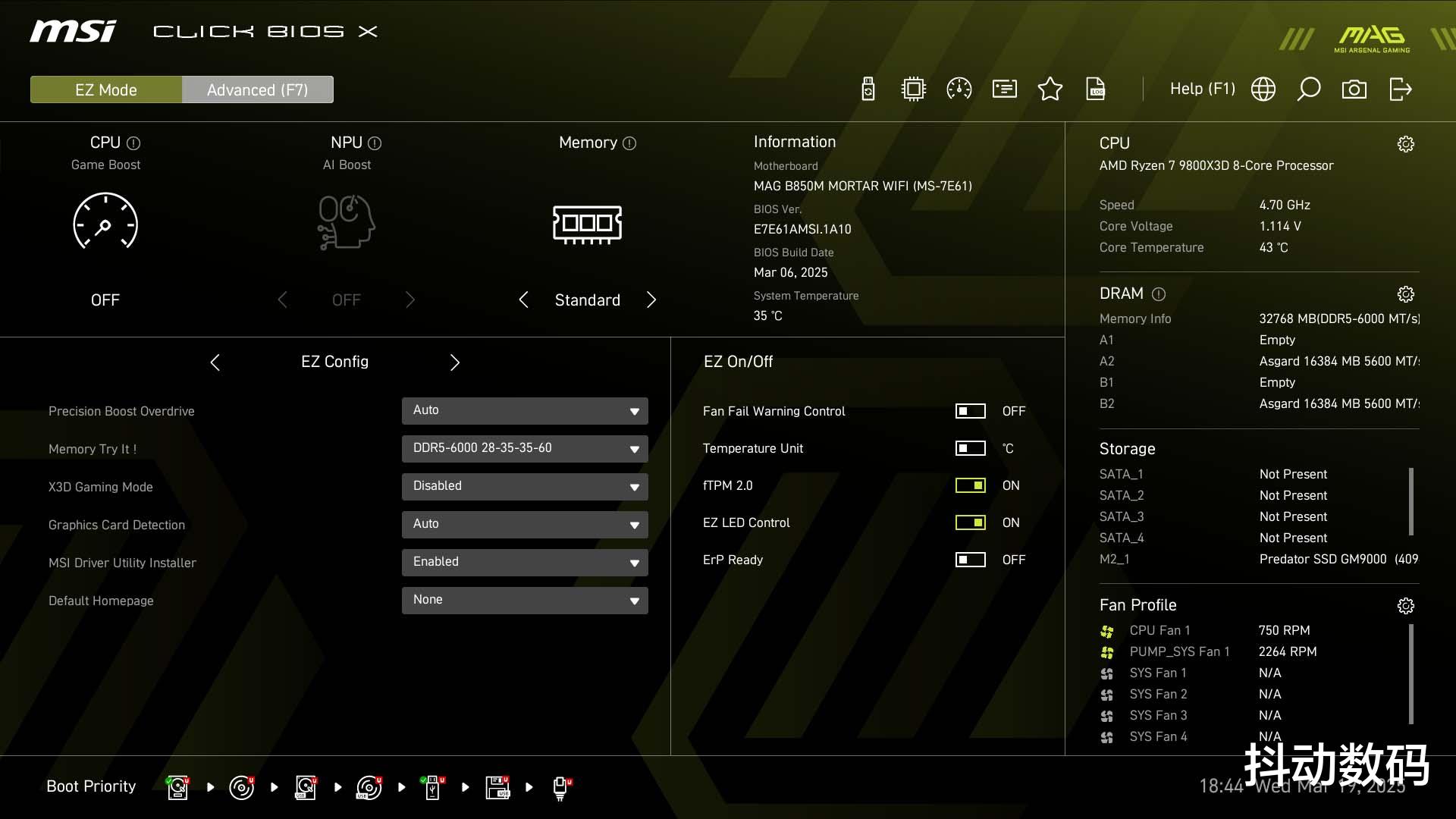Open the CPU chip icon in top toolbar

point(914,89)
